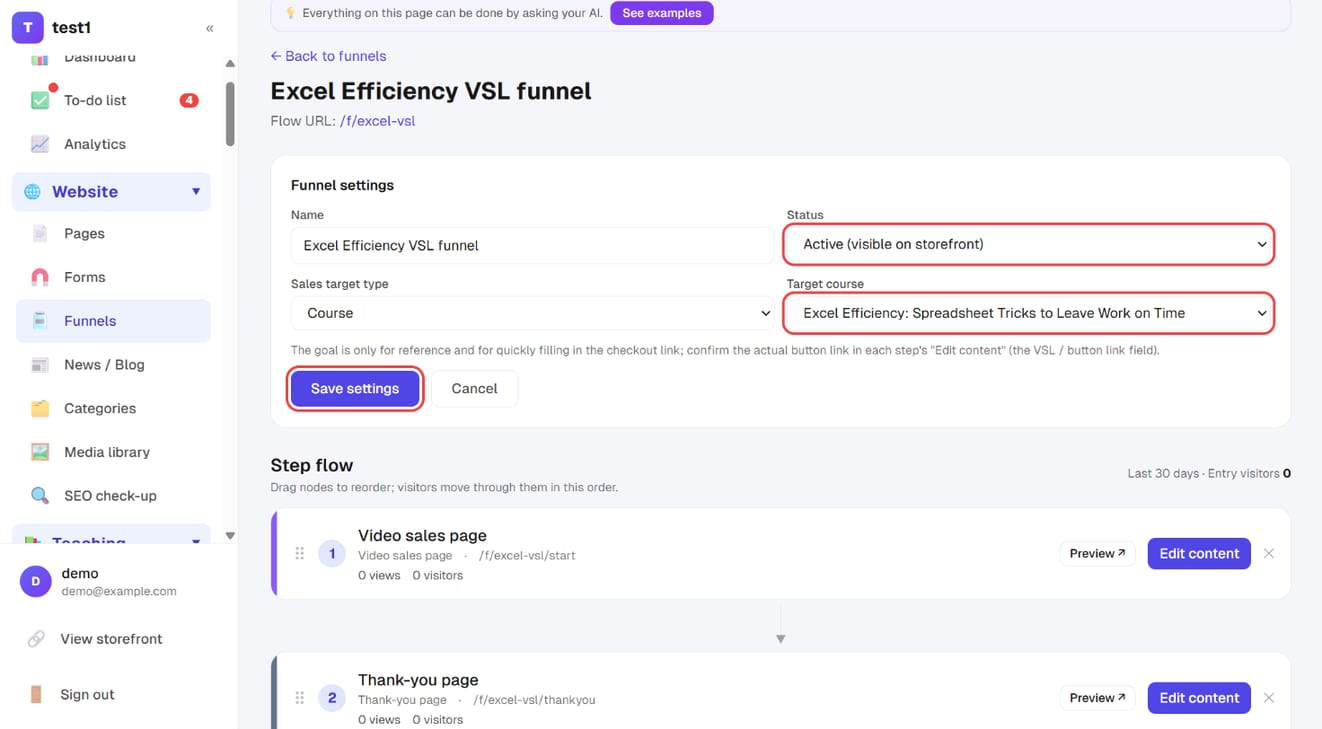1322x729 pixels.
Task: Click the red 4 badge on To-do list
Action: click(x=189, y=100)
